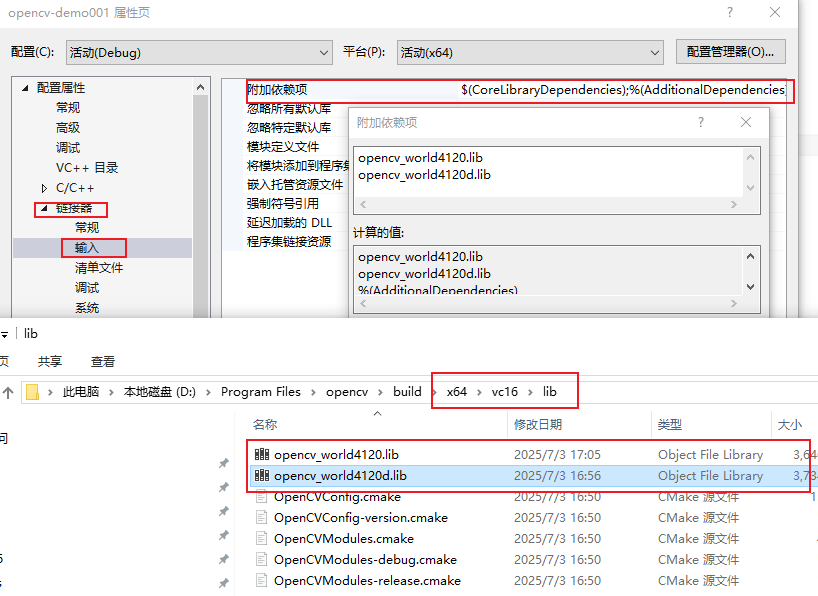Click the help icon of the properties window
The image size is (818, 596).
pos(730,12)
